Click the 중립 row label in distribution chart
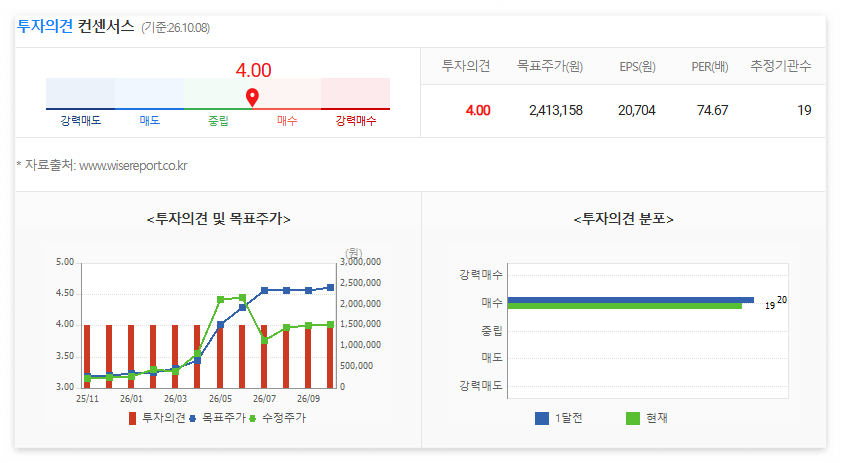Screen dimensions: 841x463 [492, 330]
